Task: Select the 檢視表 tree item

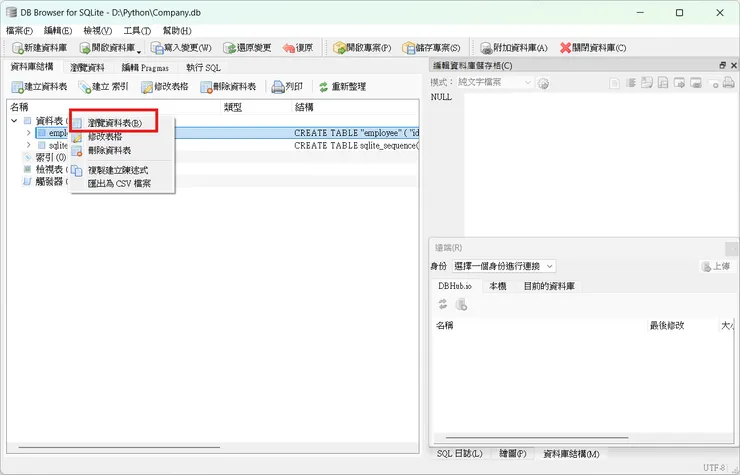Action: click(45, 170)
